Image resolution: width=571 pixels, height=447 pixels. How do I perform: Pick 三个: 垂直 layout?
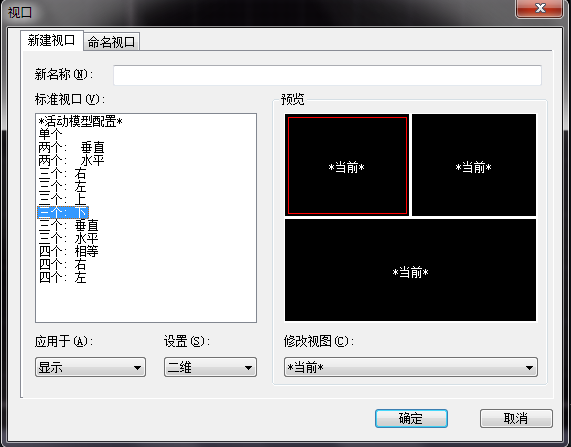click(68, 226)
